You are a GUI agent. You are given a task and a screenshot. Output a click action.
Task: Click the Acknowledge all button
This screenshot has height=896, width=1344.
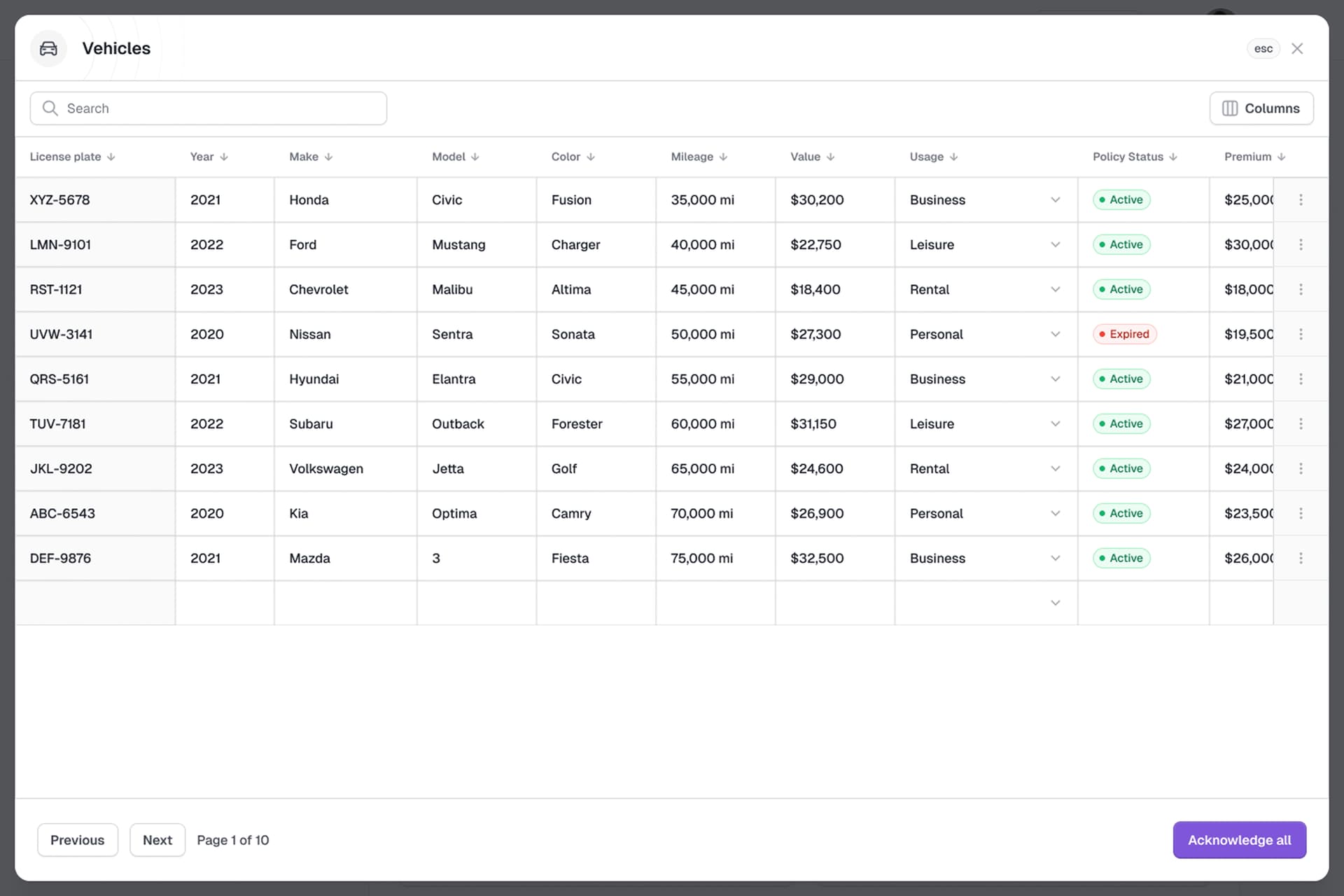pos(1239,839)
